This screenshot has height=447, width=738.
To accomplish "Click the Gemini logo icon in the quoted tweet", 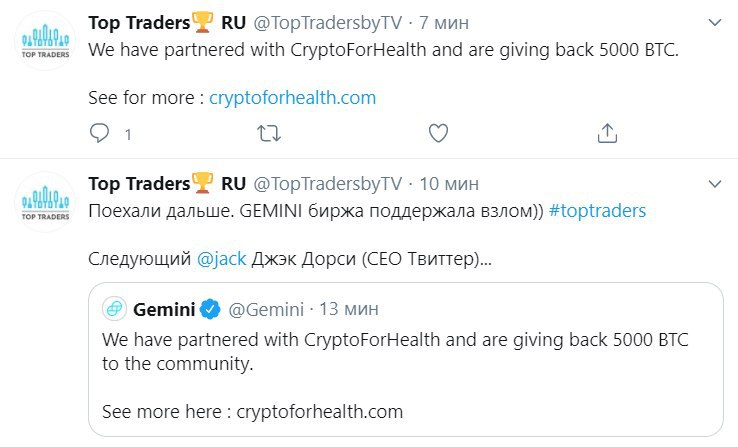I will click(x=115, y=307).
